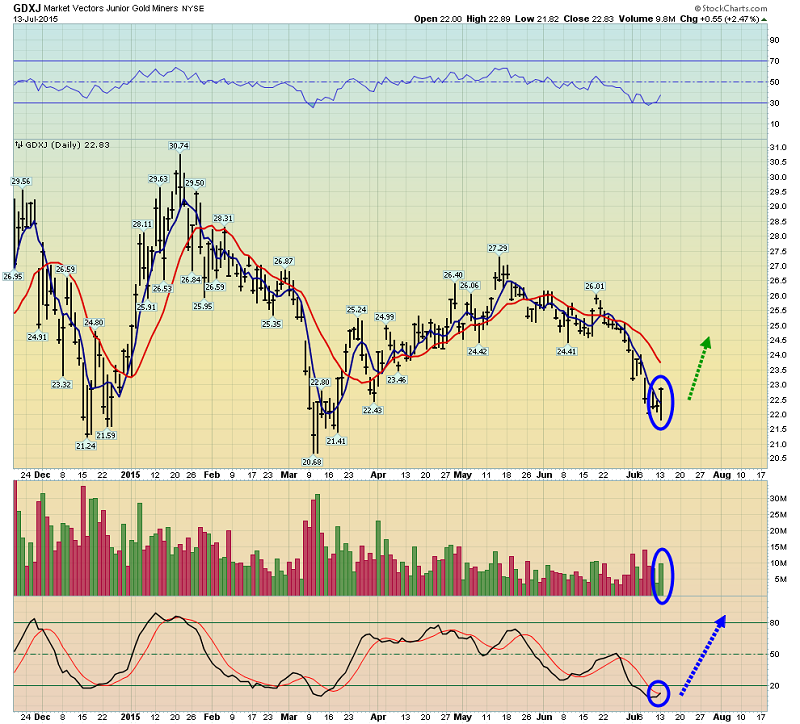Click the 5M volume axis label
The image size is (800, 724).
coord(781,579)
